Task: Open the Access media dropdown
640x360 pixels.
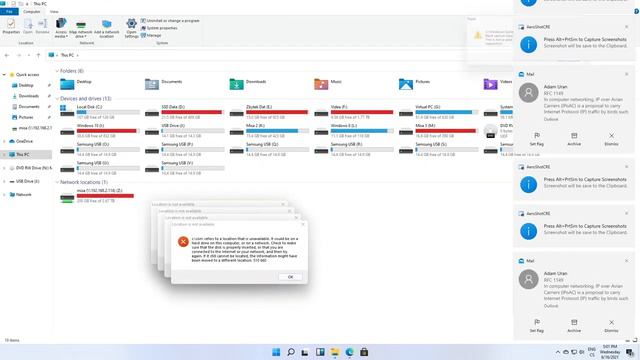Action: (x=61, y=28)
